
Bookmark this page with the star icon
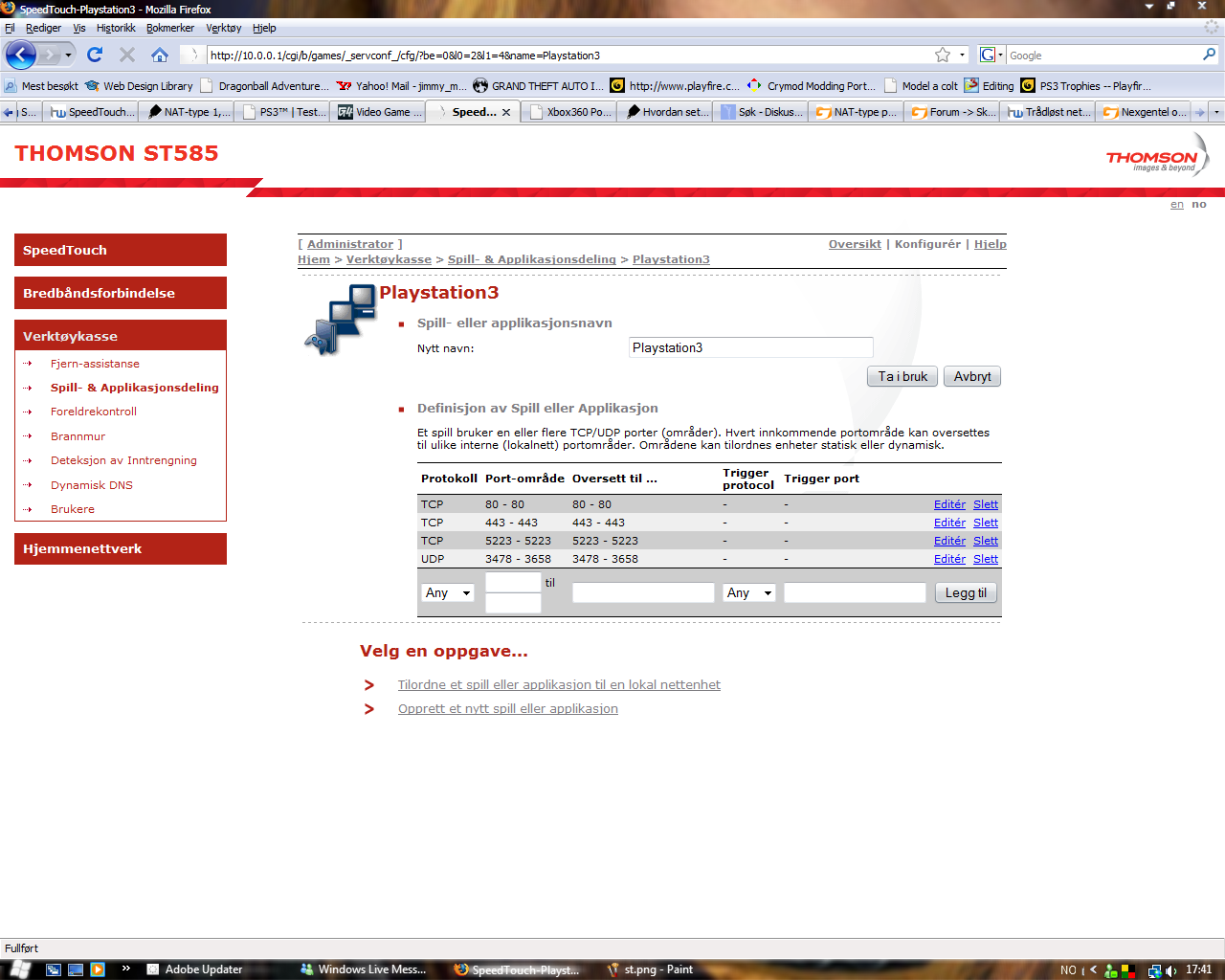point(943,55)
